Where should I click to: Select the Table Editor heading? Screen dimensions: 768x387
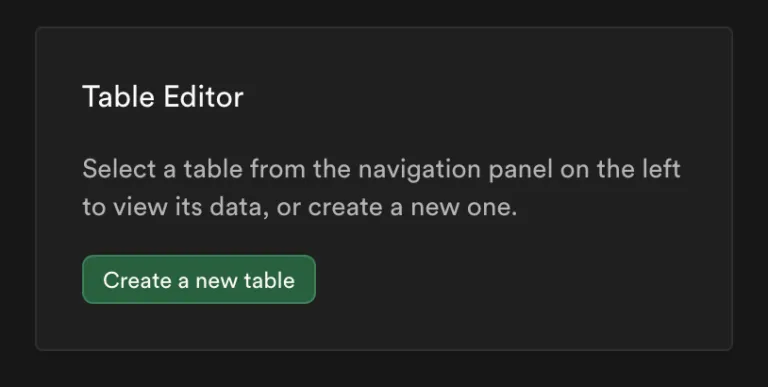(x=163, y=97)
